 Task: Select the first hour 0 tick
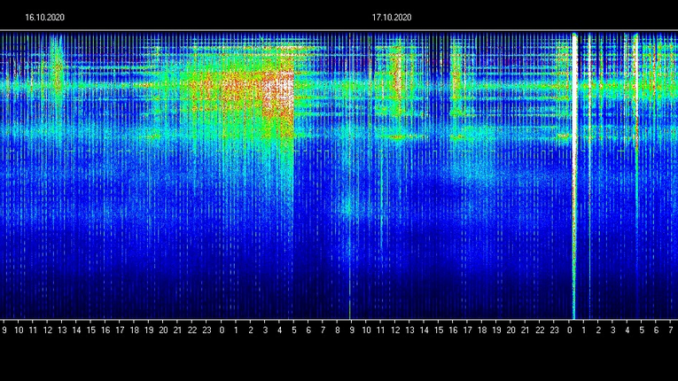[x=222, y=330]
